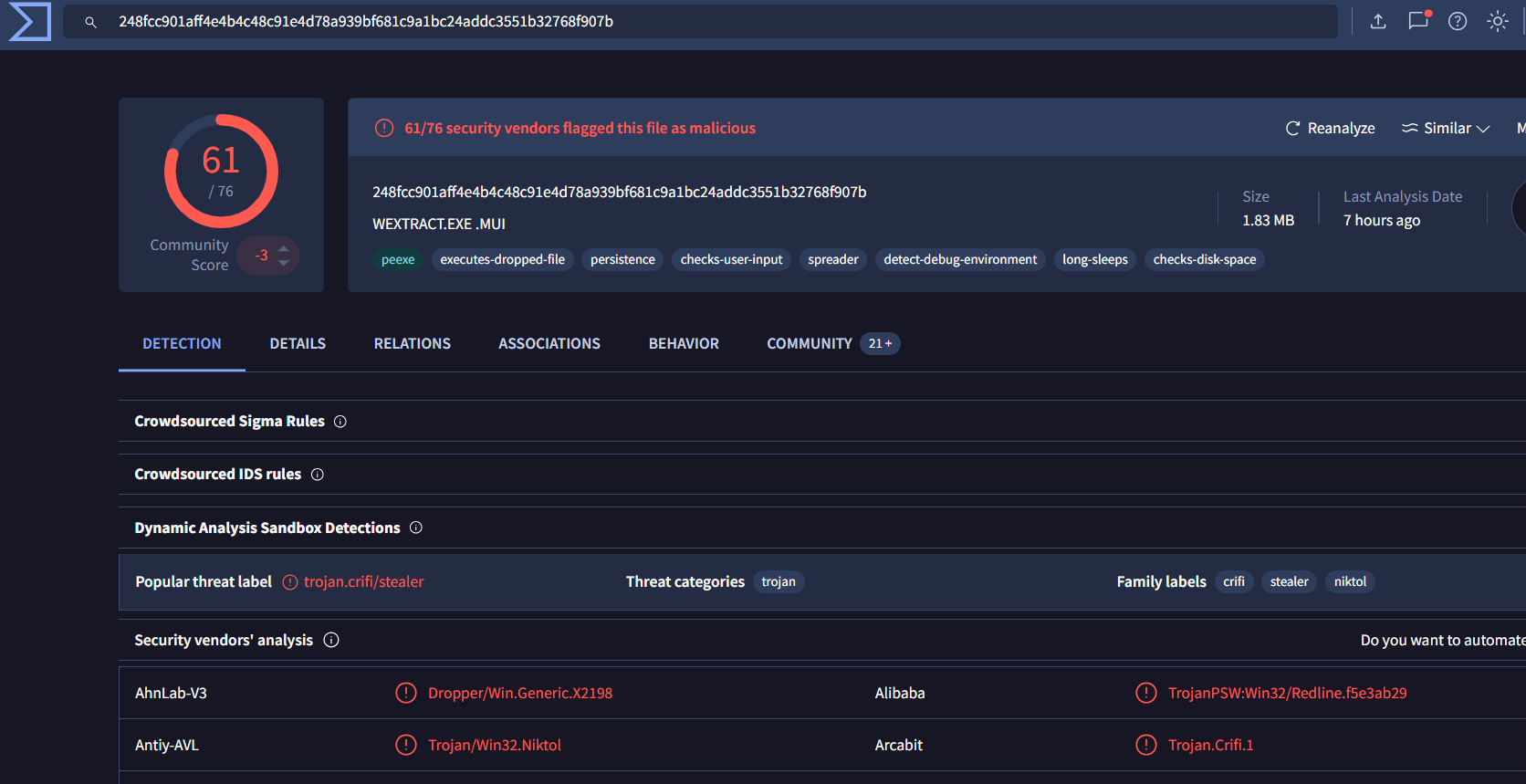Screen dimensions: 1526x784
Task: Click the persistence tag
Action: click(x=622, y=260)
